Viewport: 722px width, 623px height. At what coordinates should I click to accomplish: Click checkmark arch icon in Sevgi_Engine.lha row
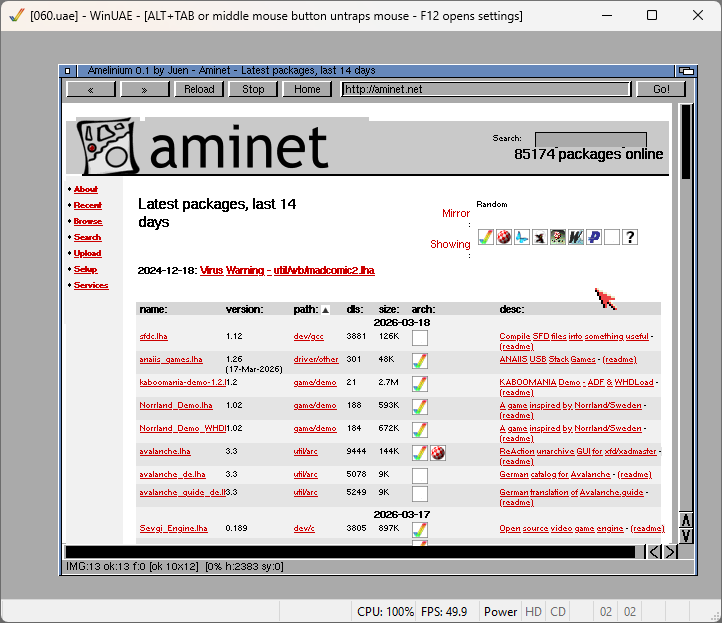[420, 530]
